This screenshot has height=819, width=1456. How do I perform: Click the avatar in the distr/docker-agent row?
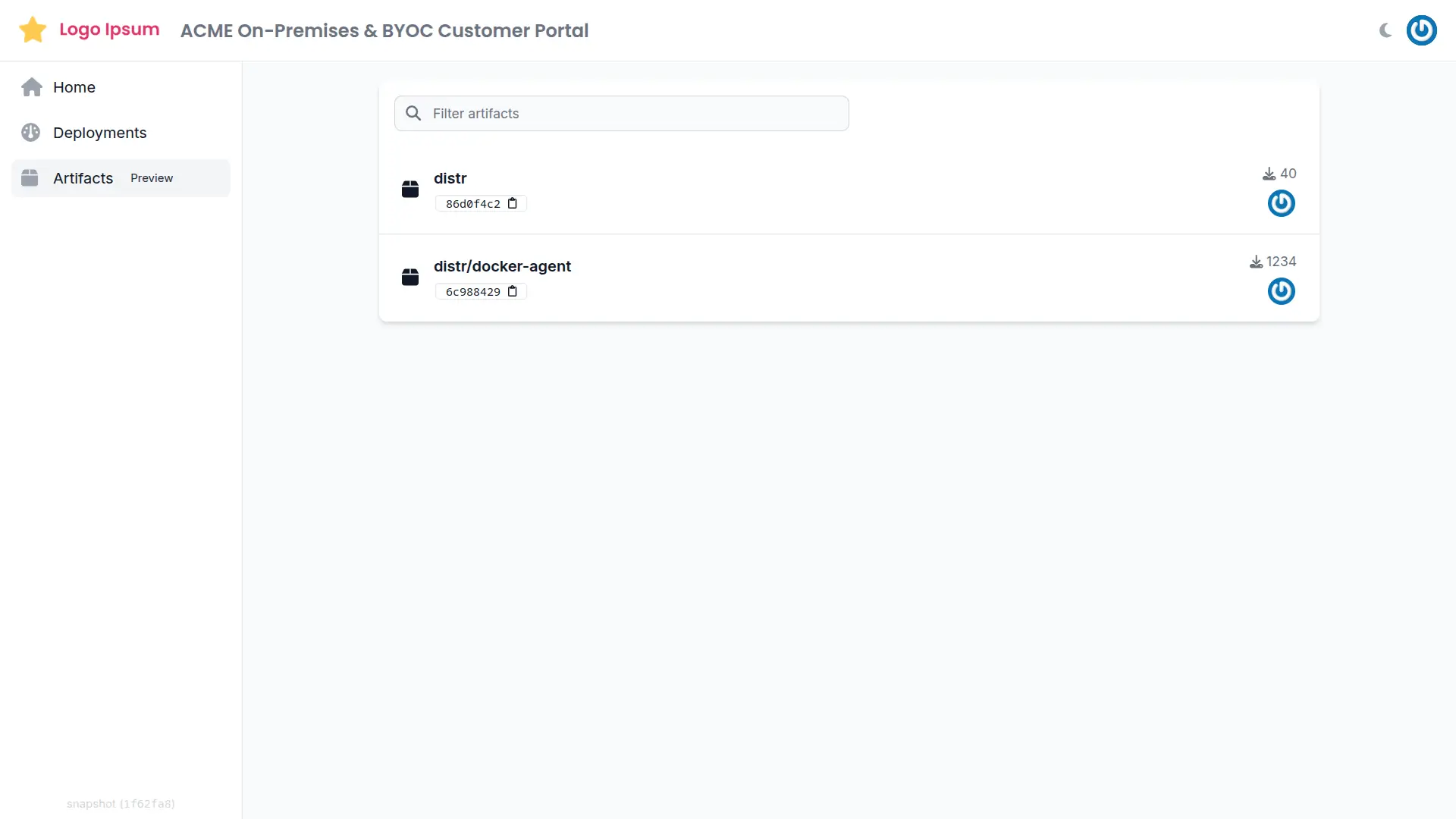(x=1282, y=291)
